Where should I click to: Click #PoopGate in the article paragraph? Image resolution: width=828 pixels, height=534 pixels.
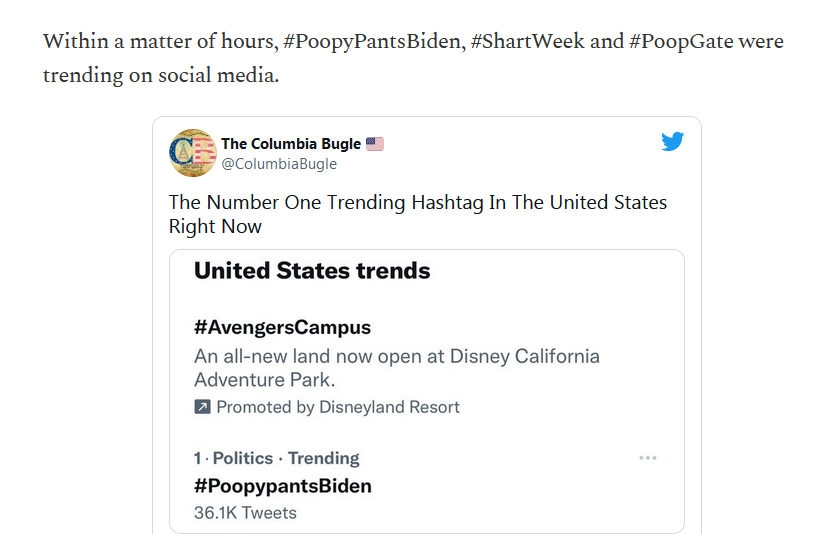(681, 42)
